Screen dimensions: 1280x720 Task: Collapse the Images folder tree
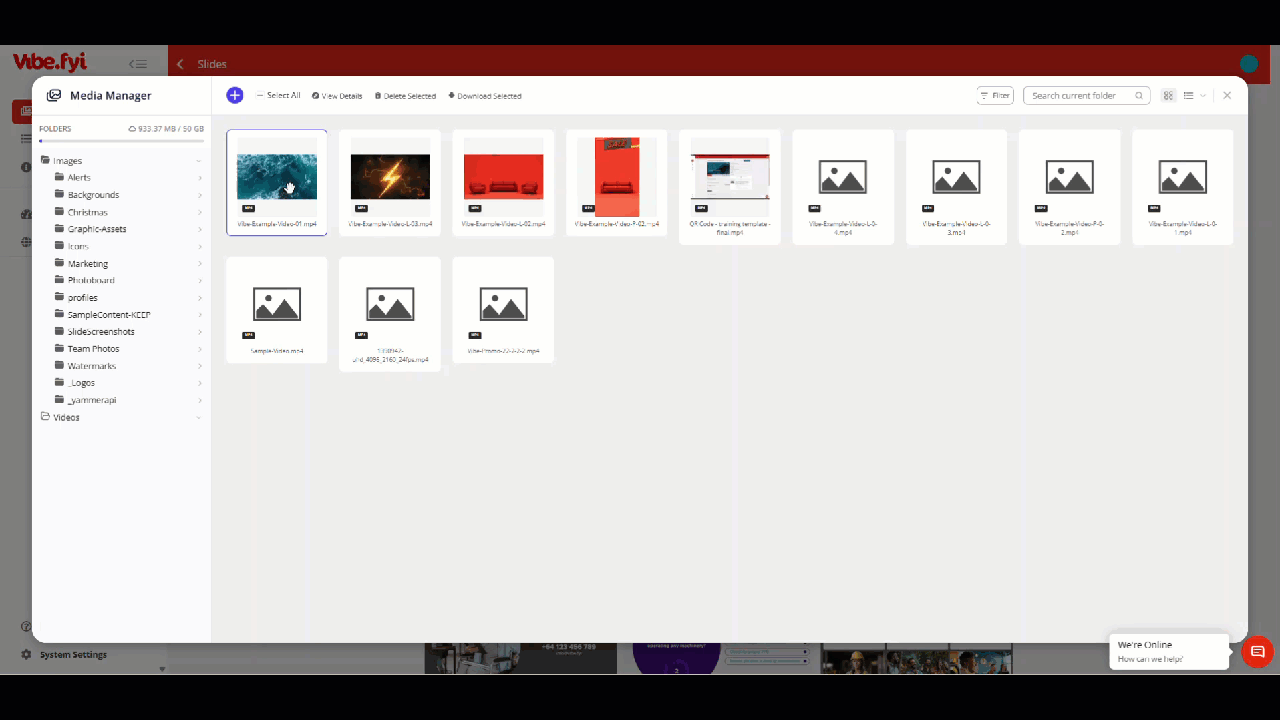(x=199, y=161)
